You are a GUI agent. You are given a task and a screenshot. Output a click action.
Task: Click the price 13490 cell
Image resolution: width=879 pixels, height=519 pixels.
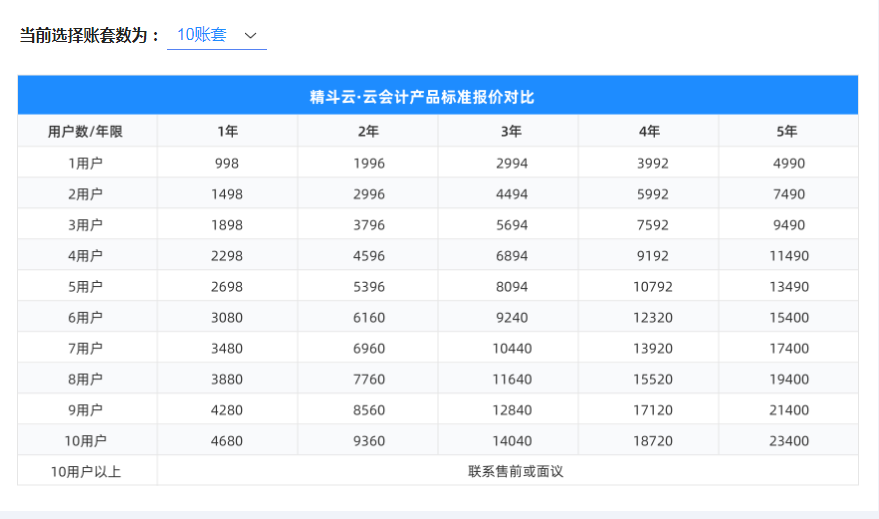(x=788, y=286)
